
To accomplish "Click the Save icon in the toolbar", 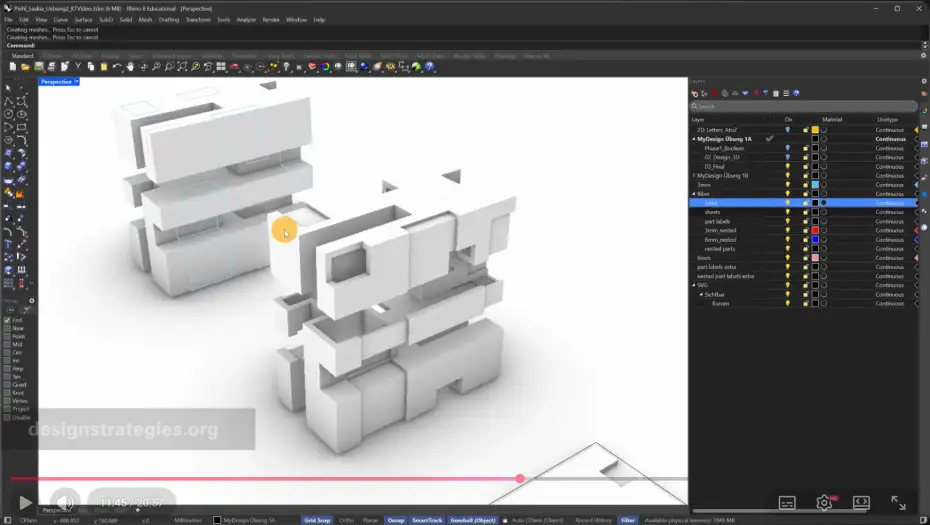I will (39, 67).
